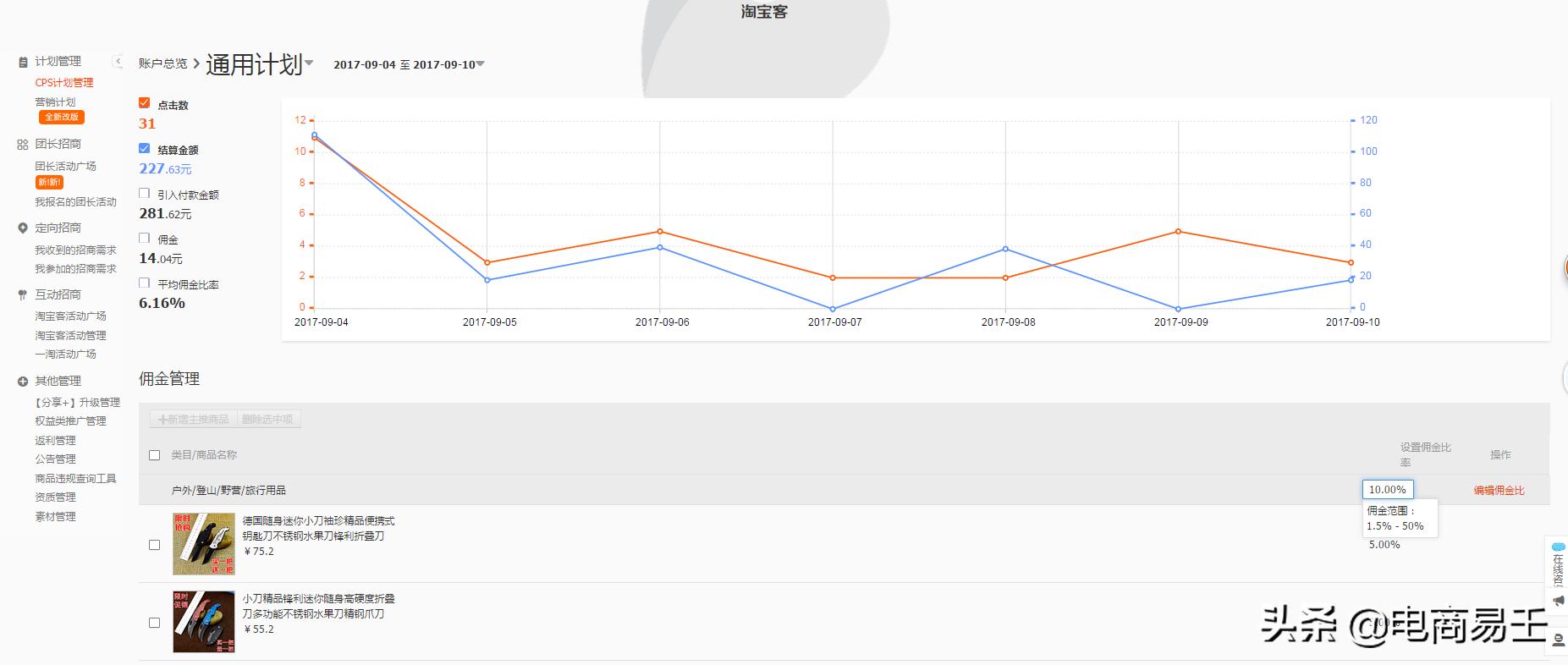Click thumbnail of ¥75.2 knife product
The image size is (1568, 665).
pyautogui.click(x=204, y=544)
